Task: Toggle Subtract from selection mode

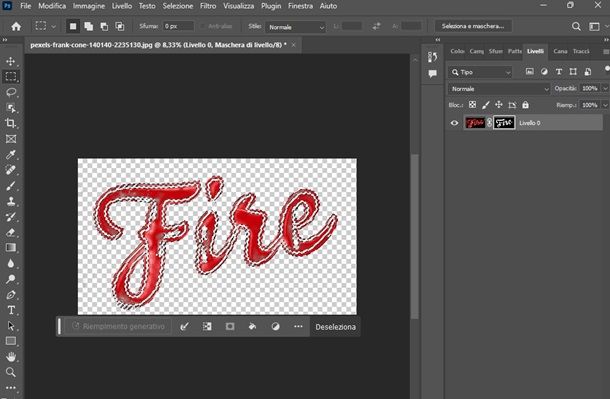Action: (x=104, y=26)
